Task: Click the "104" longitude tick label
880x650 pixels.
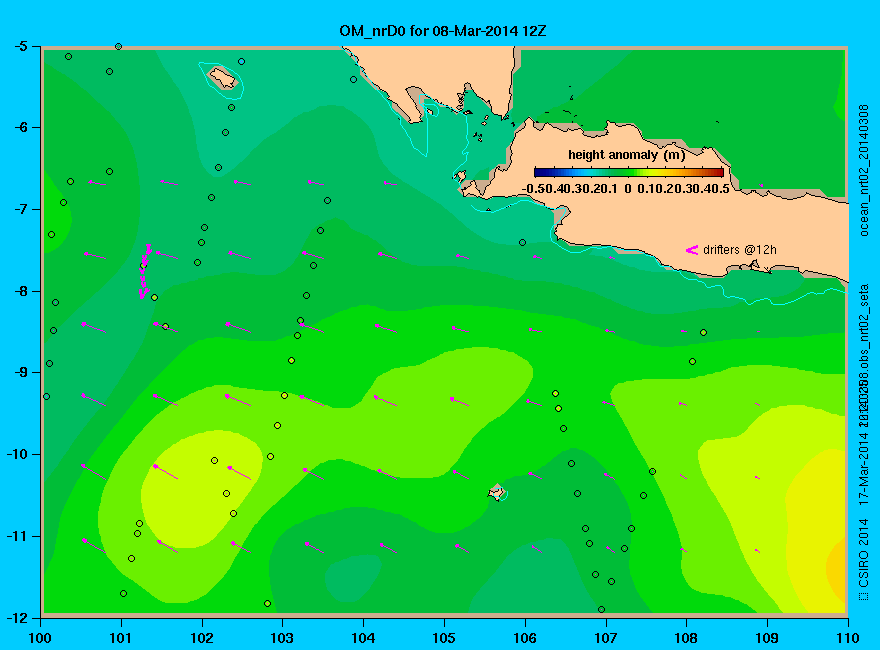Action: pos(363,638)
